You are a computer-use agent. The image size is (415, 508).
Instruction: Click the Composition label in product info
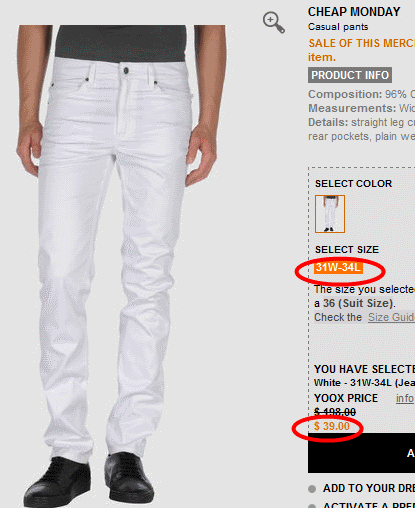tap(345, 94)
